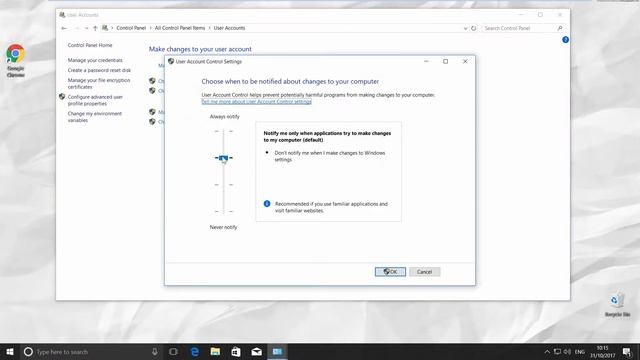Click ENG language indicator in tray
The width and height of the screenshot is (640, 360).
click(x=580, y=352)
